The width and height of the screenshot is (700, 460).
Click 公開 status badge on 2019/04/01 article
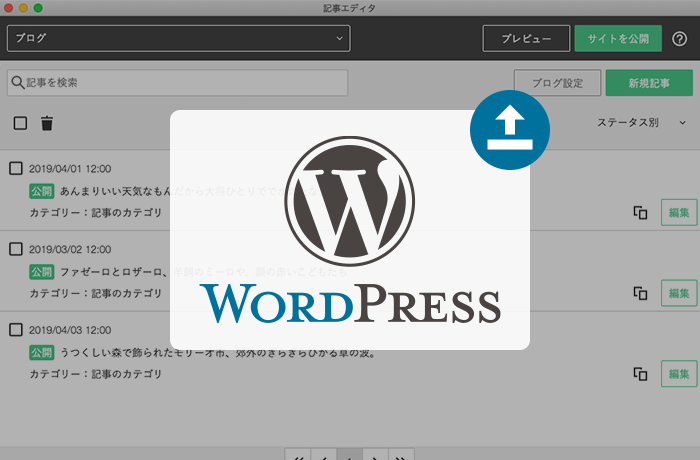pyautogui.click(x=42, y=191)
